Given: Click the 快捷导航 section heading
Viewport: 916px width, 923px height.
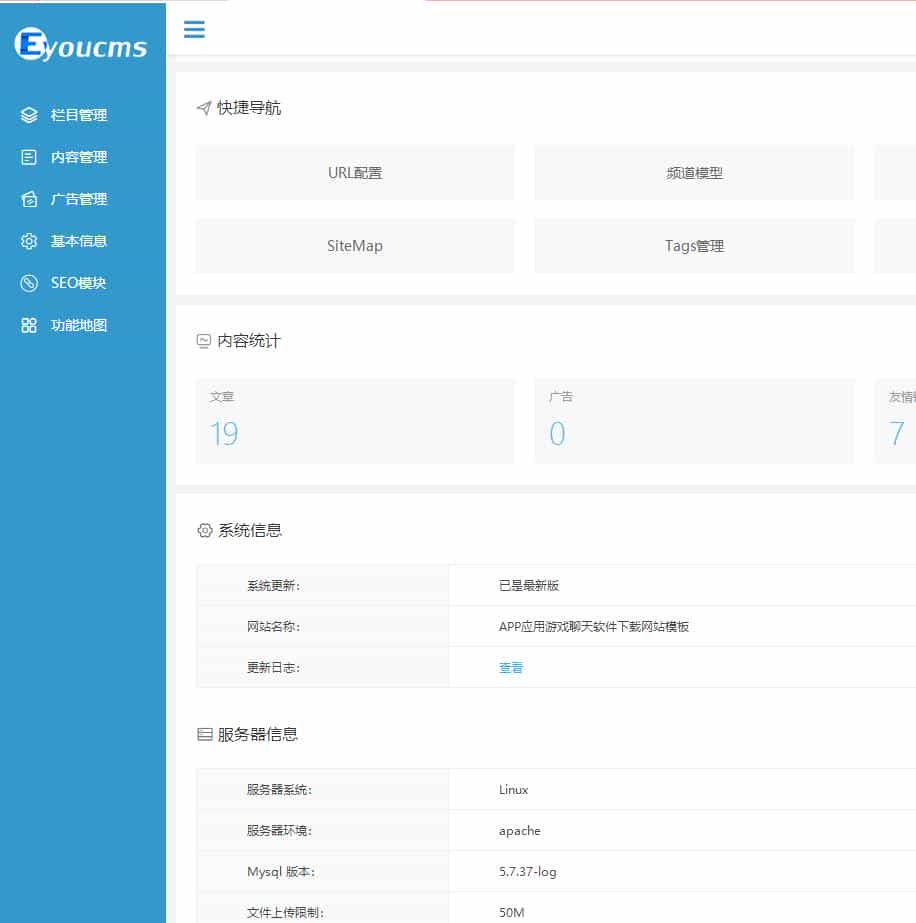Looking at the screenshot, I should click(x=249, y=108).
